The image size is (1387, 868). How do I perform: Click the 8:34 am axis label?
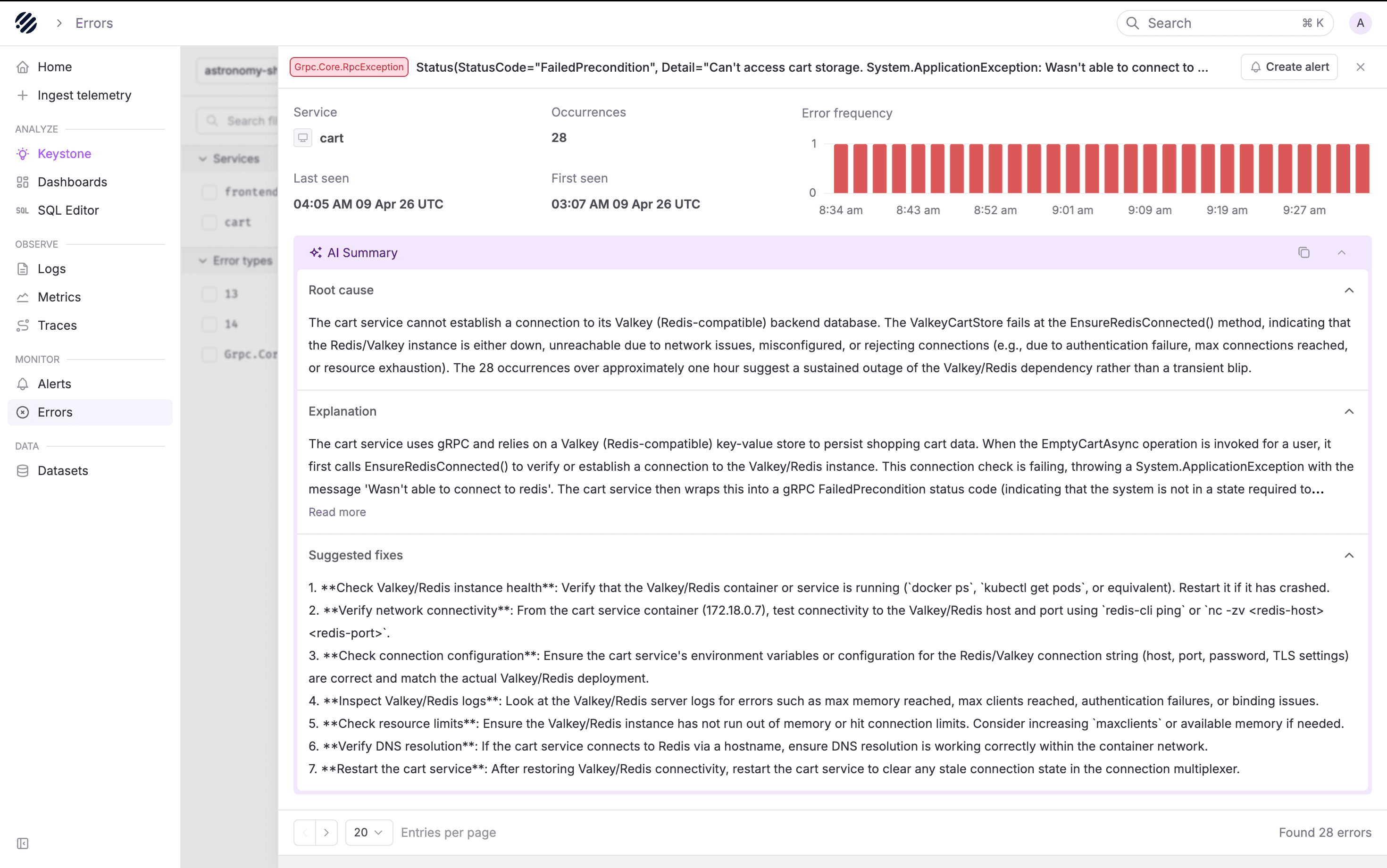(x=841, y=210)
